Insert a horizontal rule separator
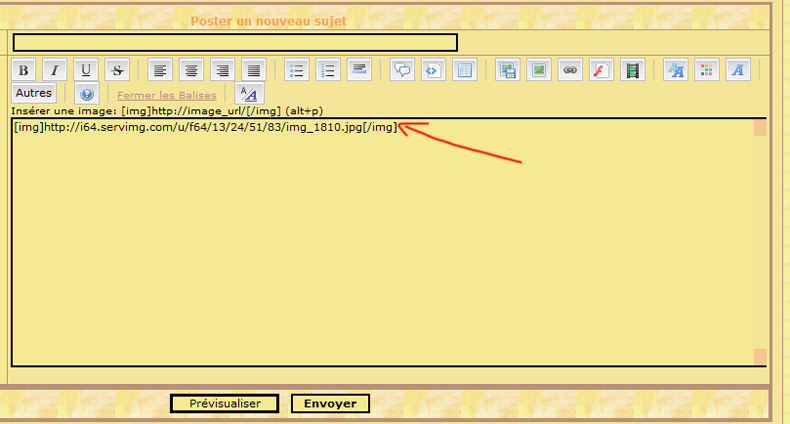The height and width of the screenshot is (424, 790). pyautogui.click(x=359, y=70)
